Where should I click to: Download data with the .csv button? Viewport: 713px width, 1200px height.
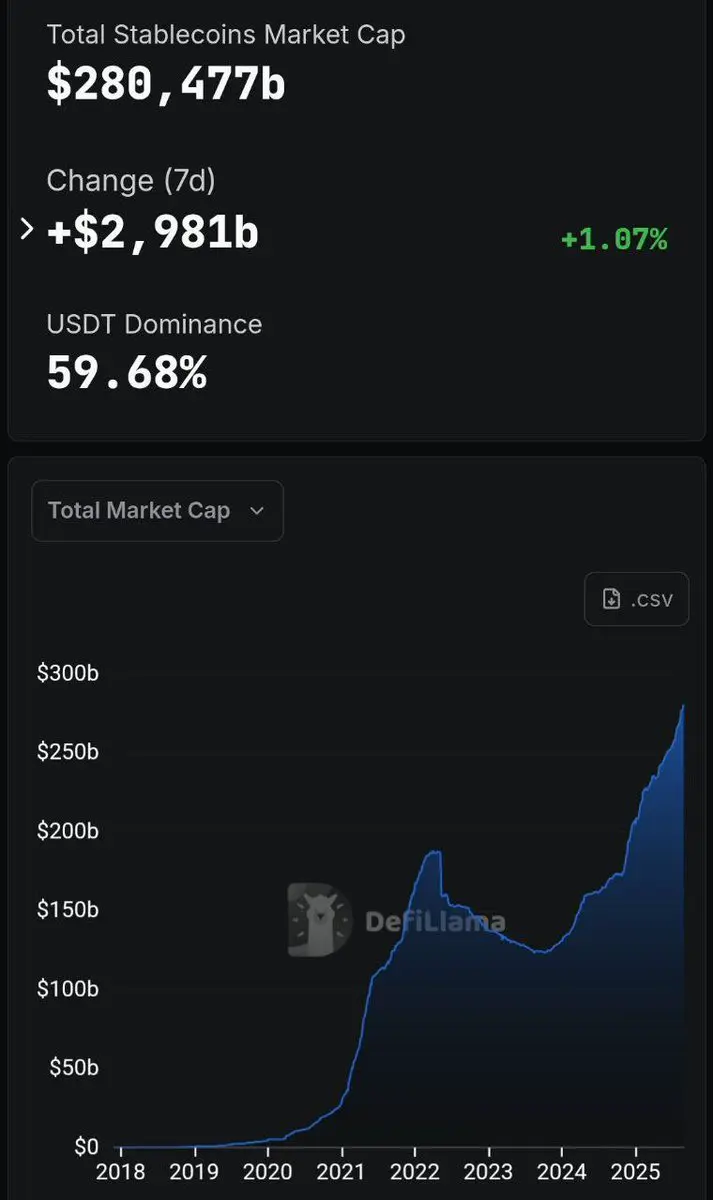636,599
